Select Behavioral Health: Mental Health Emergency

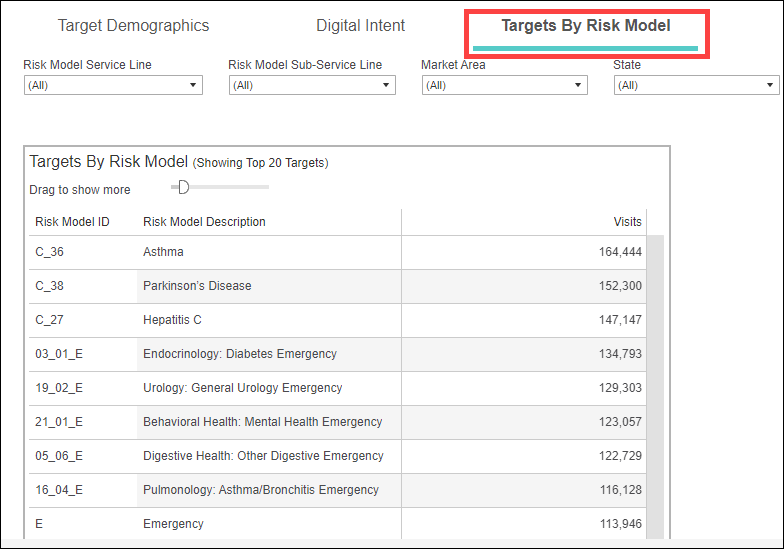click(262, 422)
